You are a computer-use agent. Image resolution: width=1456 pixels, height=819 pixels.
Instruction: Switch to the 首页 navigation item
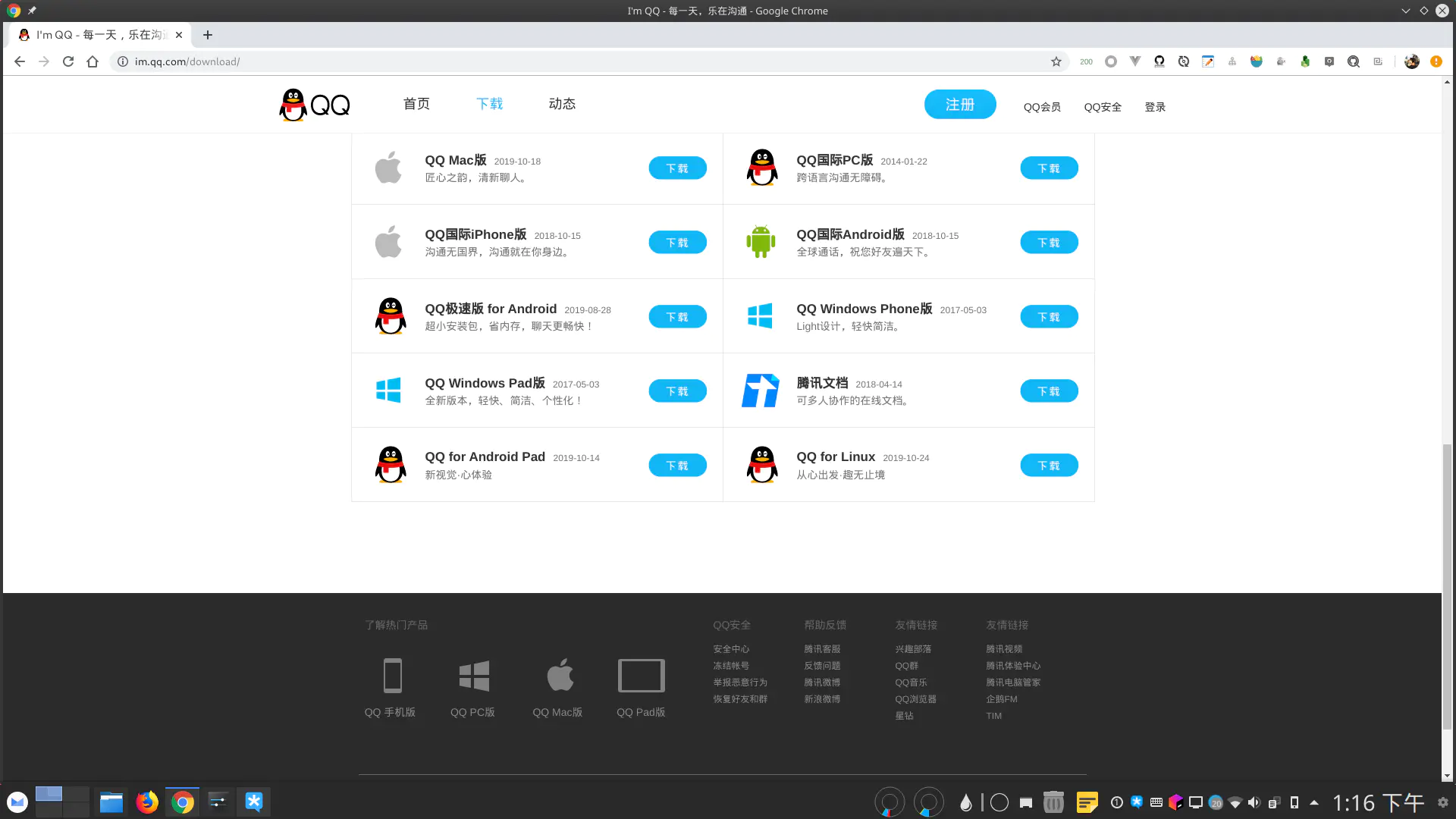pyautogui.click(x=416, y=104)
